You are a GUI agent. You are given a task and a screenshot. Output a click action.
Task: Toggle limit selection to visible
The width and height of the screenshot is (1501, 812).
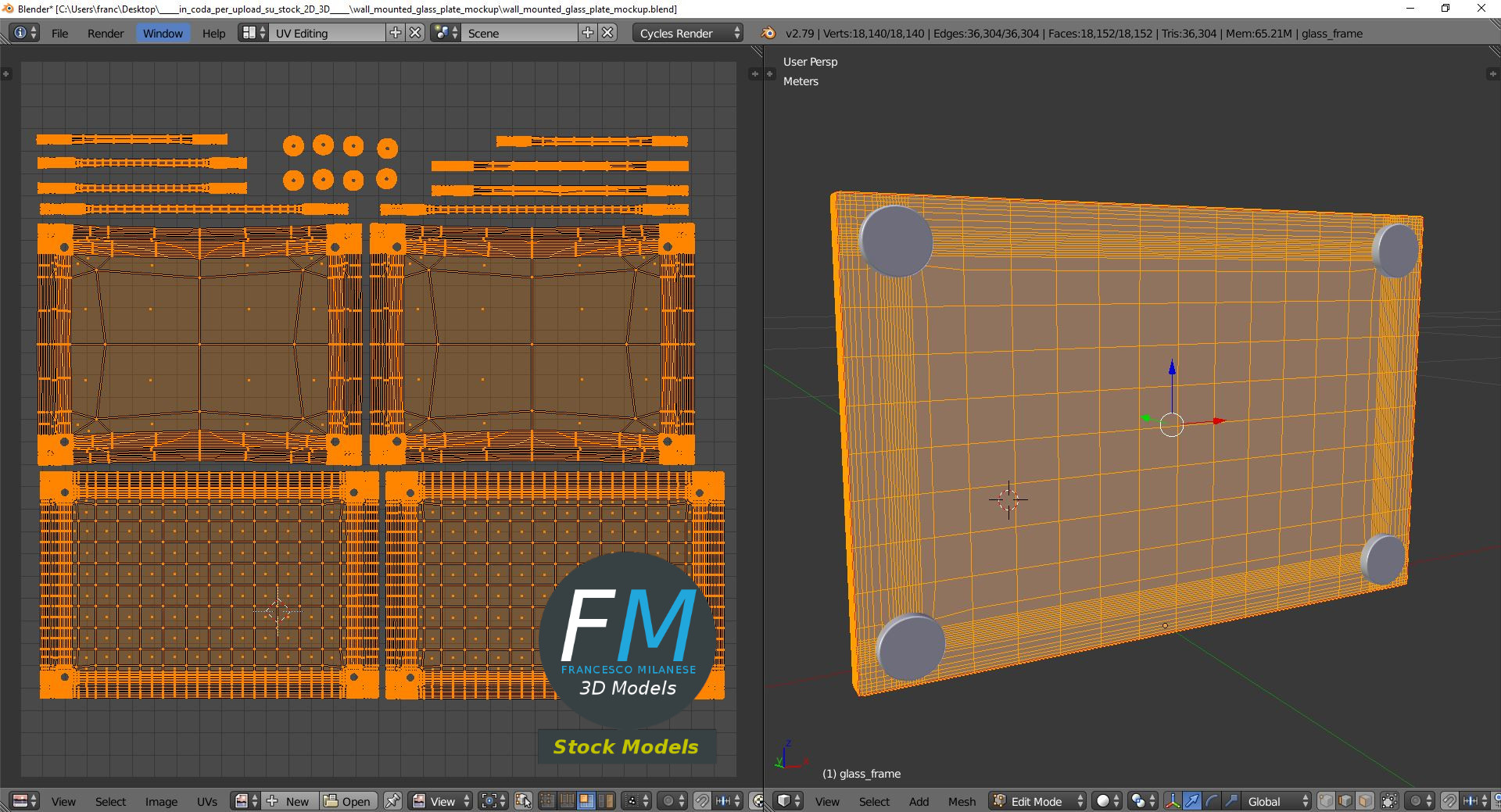(1389, 801)
